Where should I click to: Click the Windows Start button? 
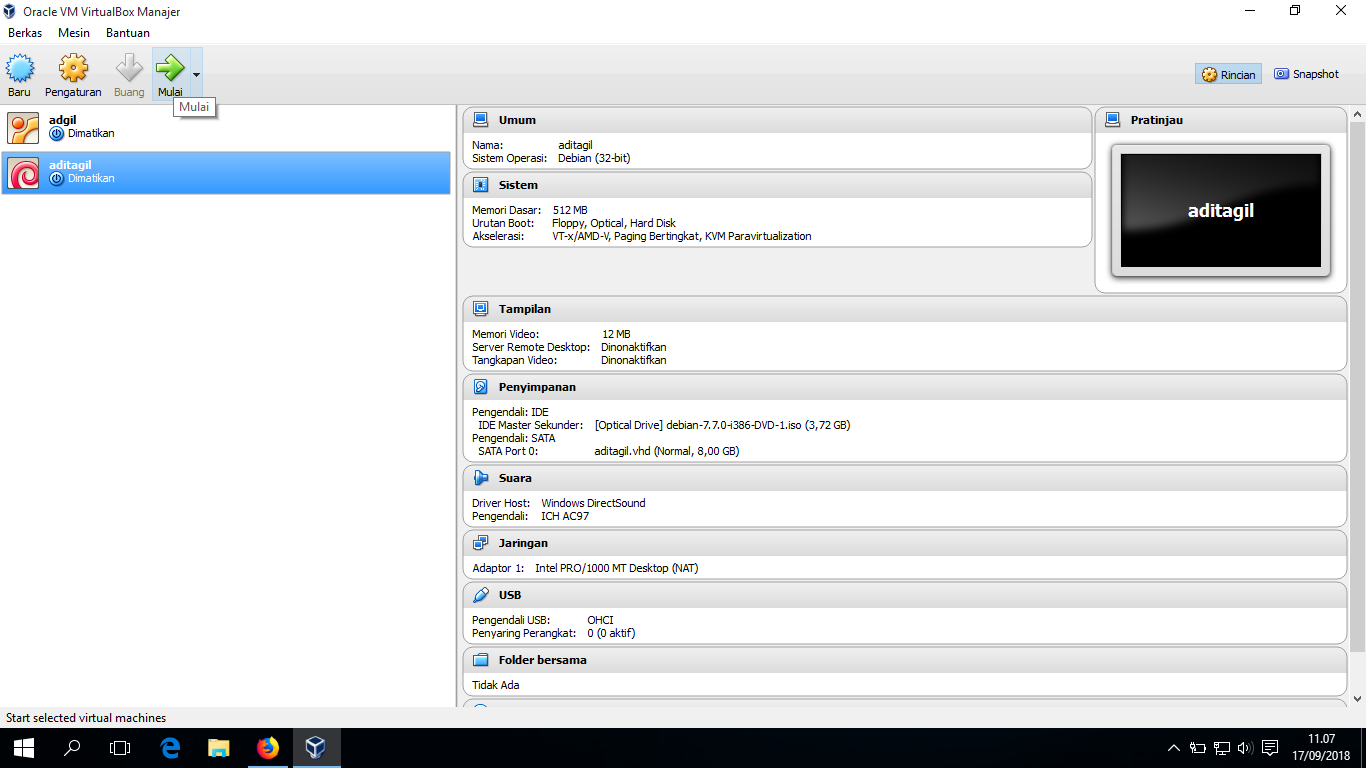click(x=22, y=747)
